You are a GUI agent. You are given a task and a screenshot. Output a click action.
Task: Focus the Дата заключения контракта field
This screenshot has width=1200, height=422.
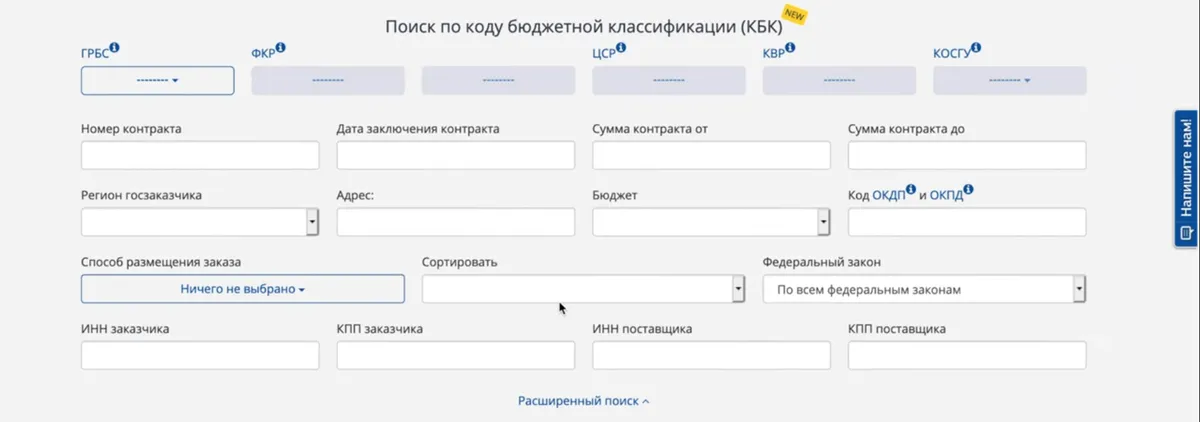456,156
